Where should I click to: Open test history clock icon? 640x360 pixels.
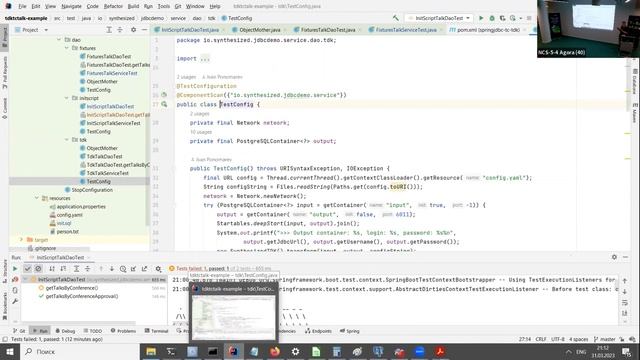point(123,269)
